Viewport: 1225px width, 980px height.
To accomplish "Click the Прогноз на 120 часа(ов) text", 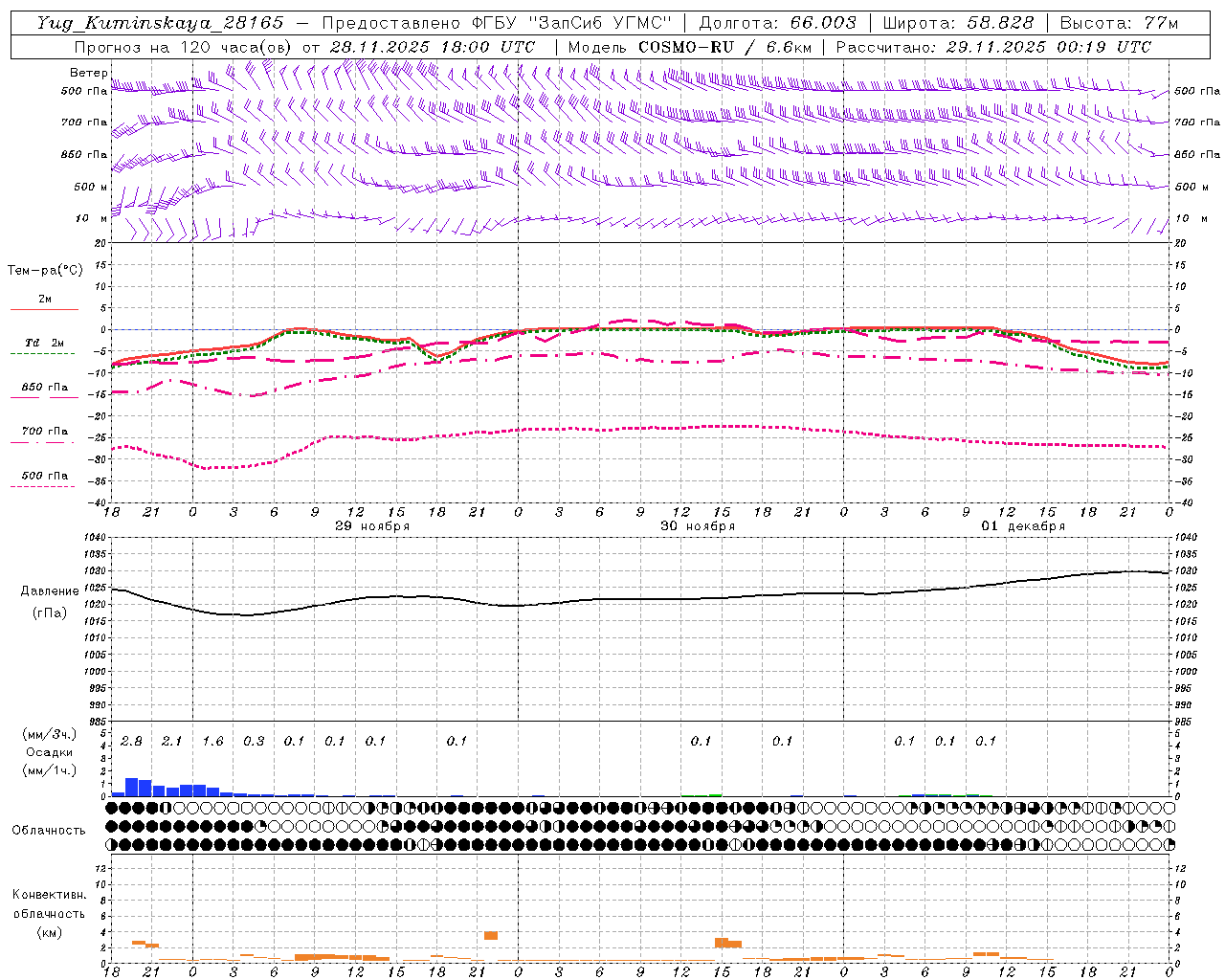I will coord(184,47).
